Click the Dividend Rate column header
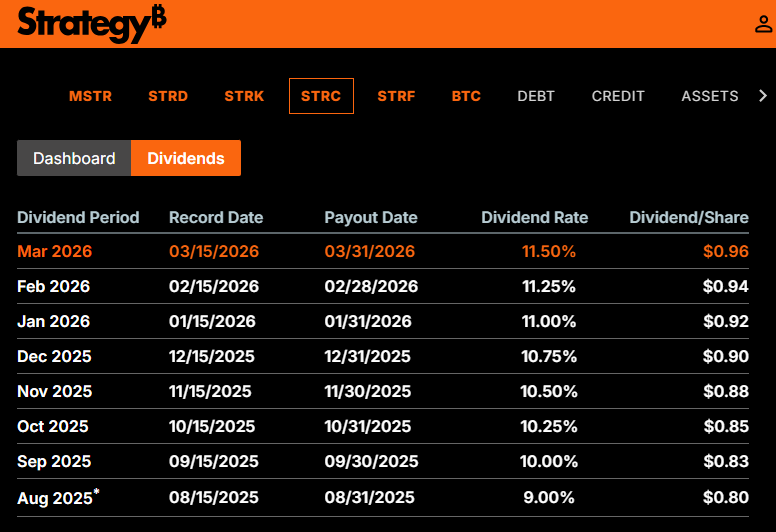Viewport: 776px width, 532px height. (534, 217)
